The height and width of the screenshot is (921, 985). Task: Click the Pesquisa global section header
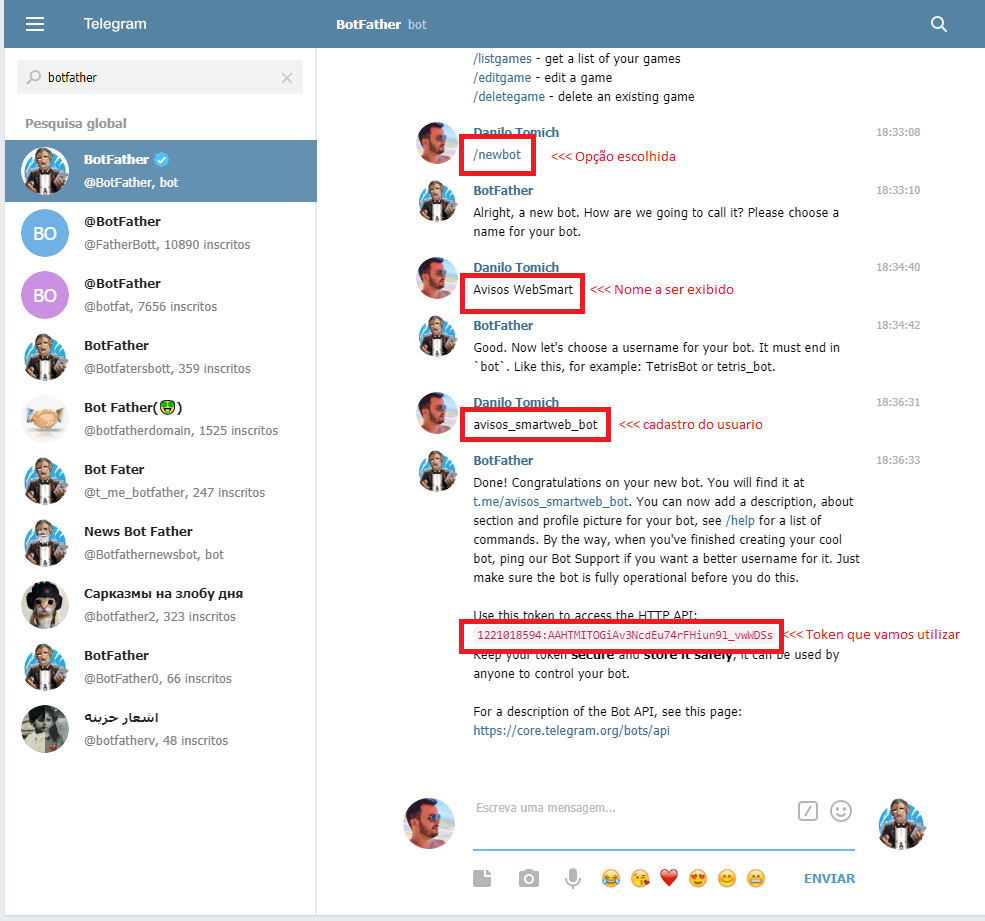75,123
